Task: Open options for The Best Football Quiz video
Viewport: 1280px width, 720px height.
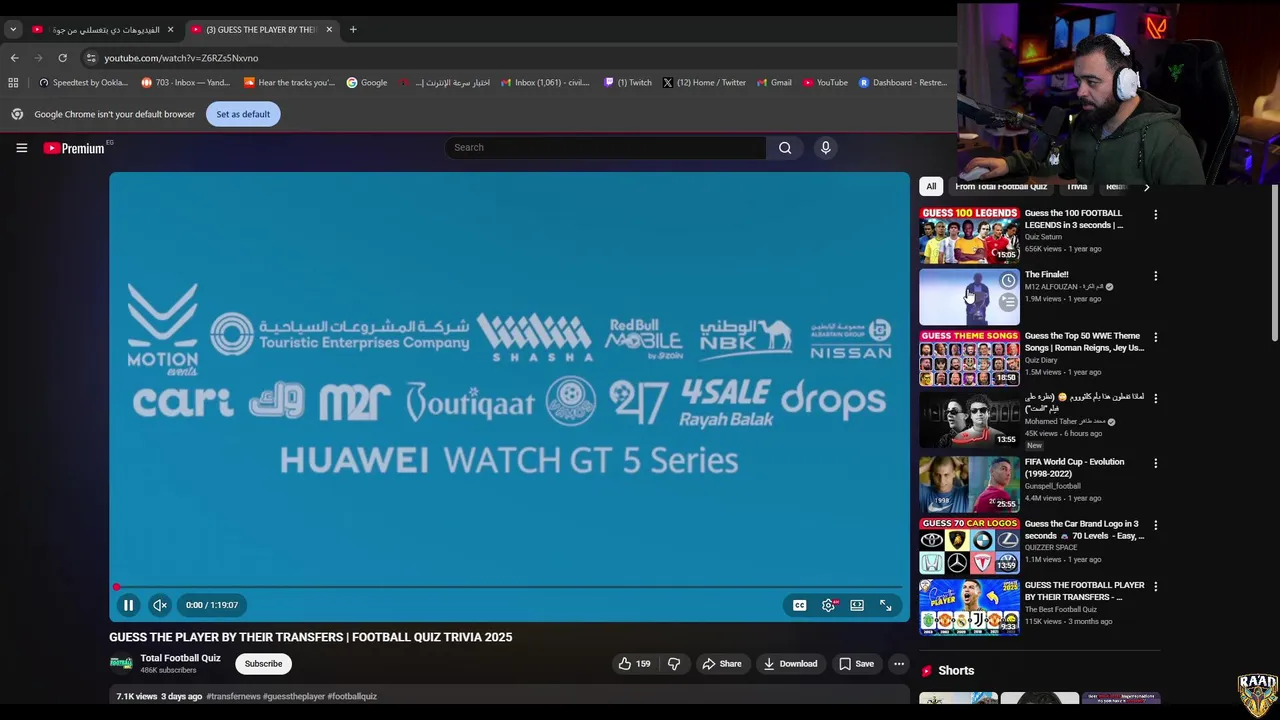Action: coord(1155,587)
